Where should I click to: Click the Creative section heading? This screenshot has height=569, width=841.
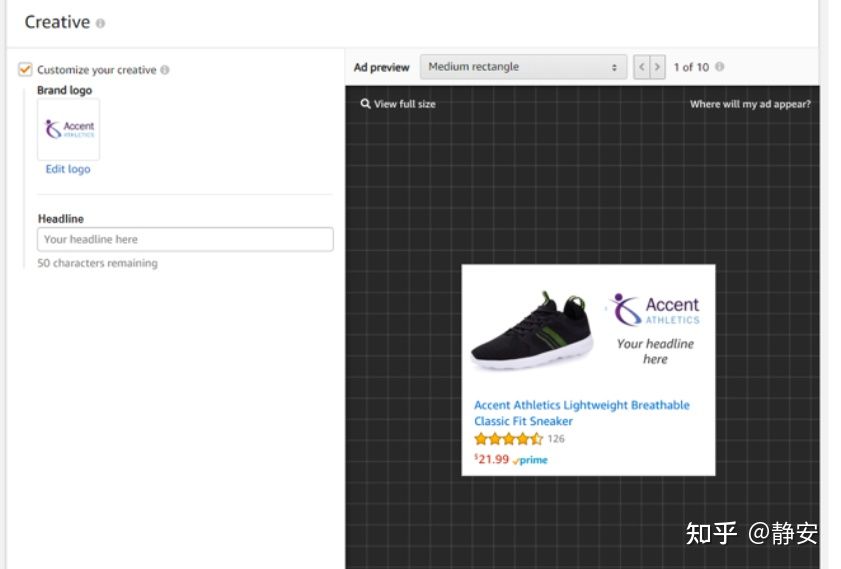[x=57, y=22]
